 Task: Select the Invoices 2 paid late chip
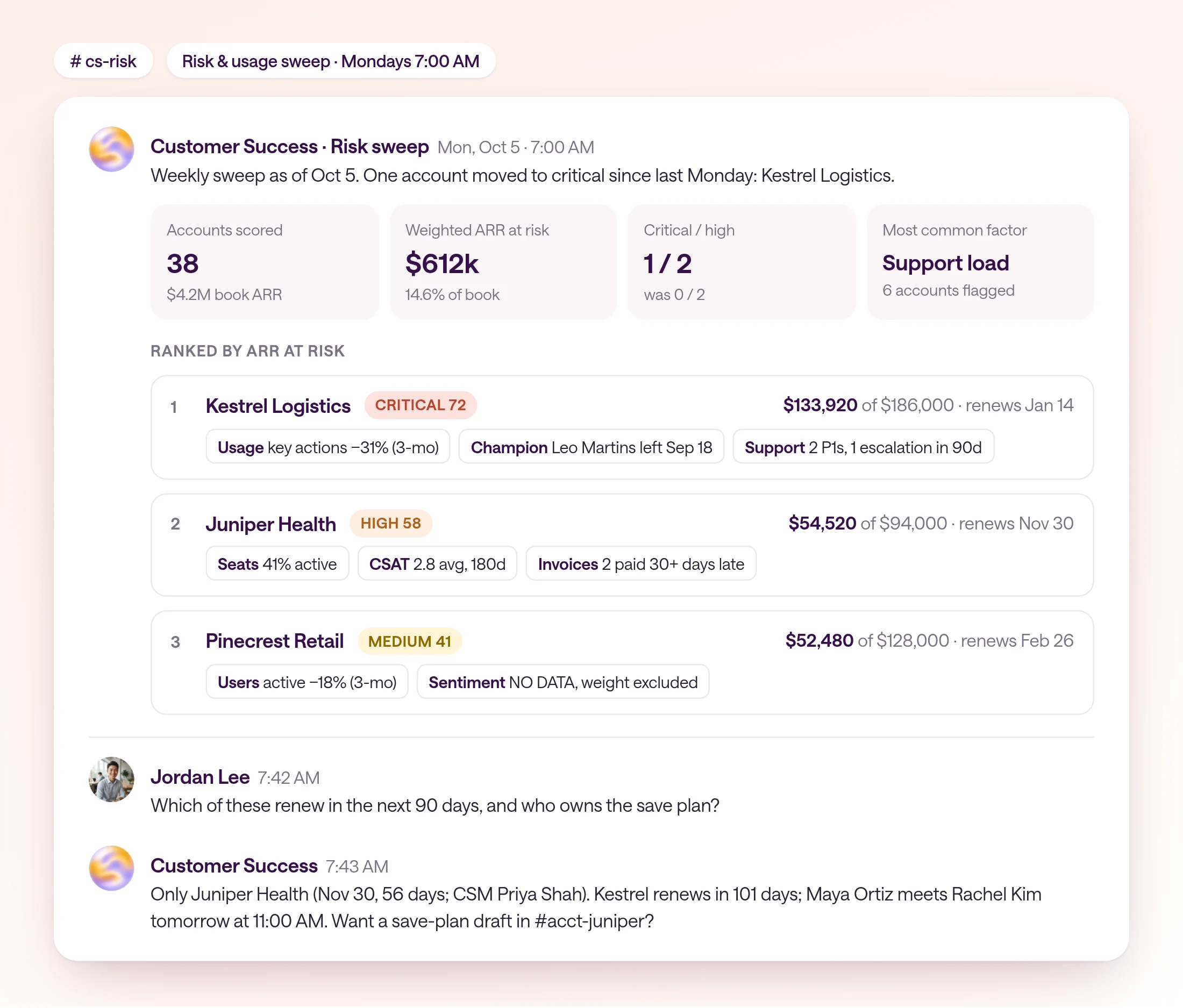[x=640, y=564]
